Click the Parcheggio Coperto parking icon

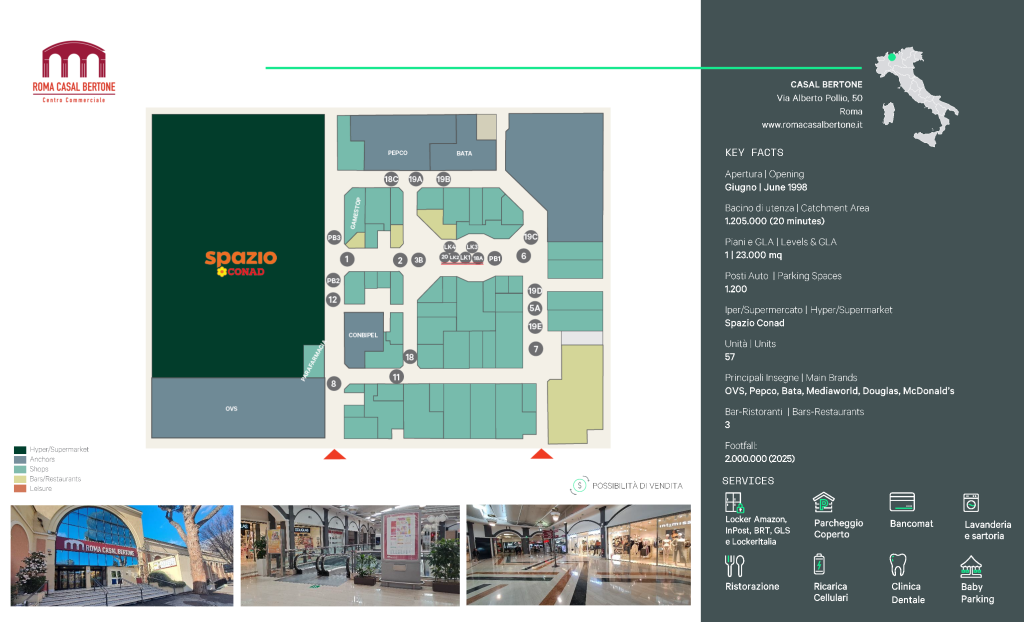tap(824, 502)
